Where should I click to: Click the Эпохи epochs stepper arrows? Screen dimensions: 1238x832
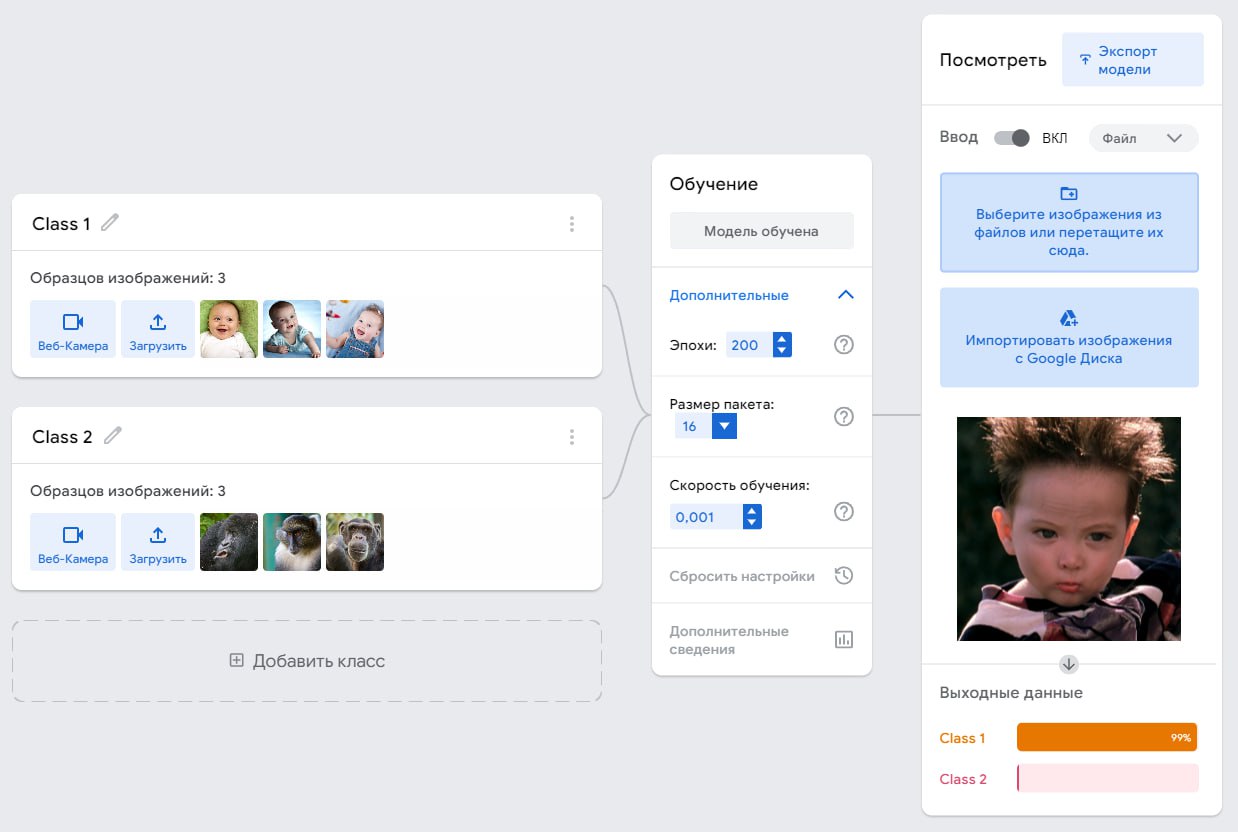(782, 345)
